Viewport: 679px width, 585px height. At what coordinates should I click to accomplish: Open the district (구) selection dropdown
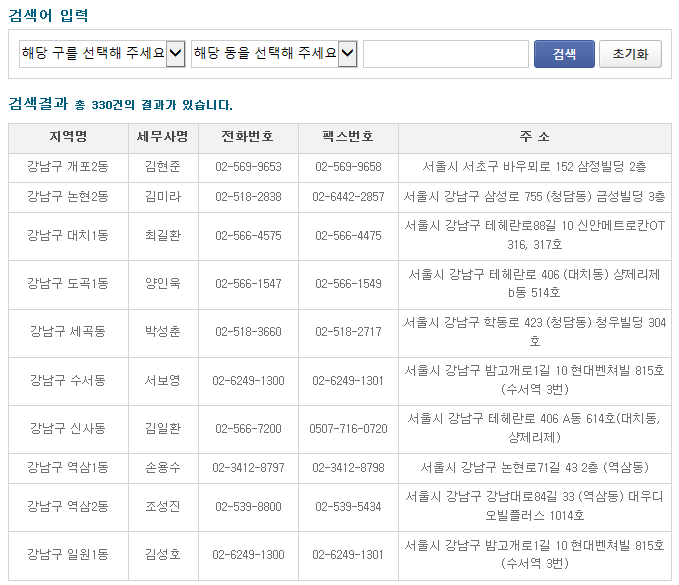(x=102, y=54)
